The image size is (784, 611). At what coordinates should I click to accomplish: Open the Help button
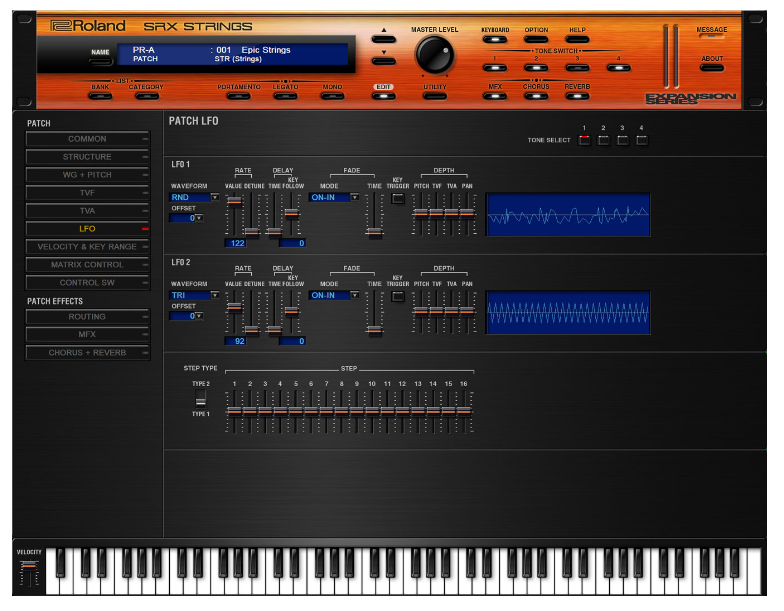point(577,40)
